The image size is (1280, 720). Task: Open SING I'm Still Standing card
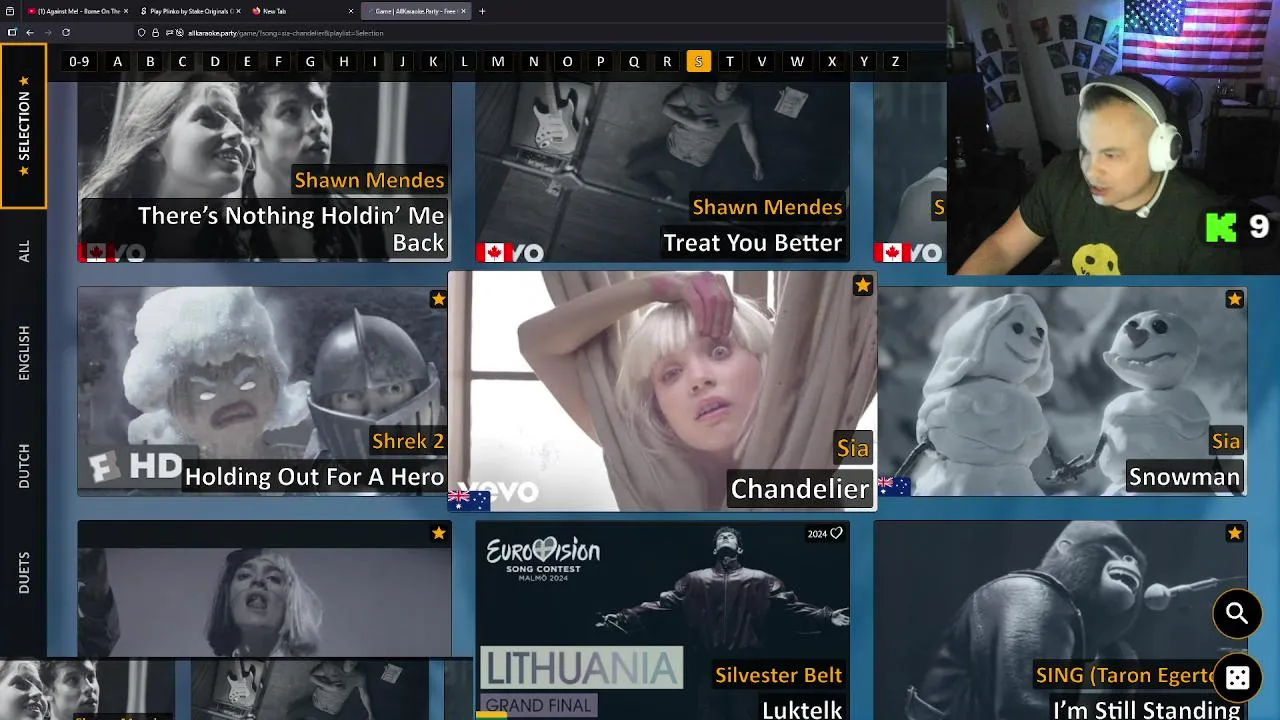coord(1061,620)
